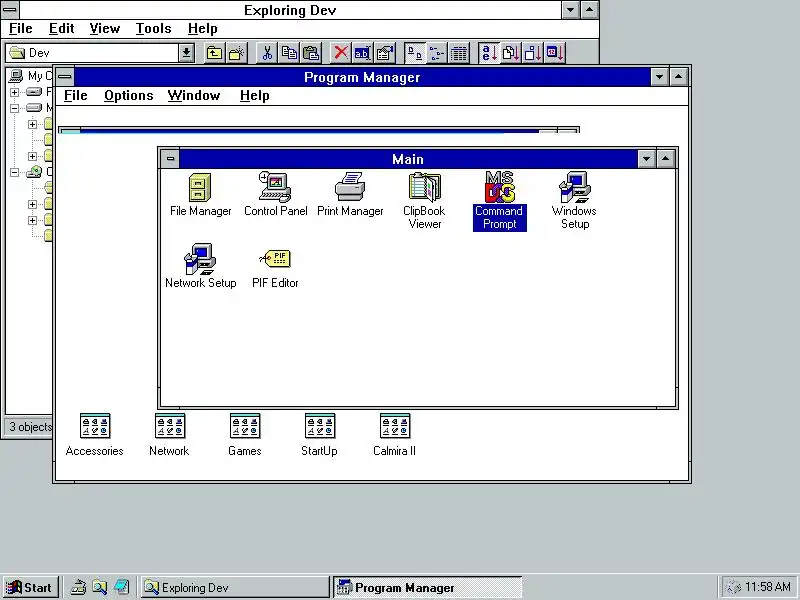The height and width of the screenshot is (600, 800).
Task: Click the Copy toolbar icon in Explorer
Action: click(289, 53)
